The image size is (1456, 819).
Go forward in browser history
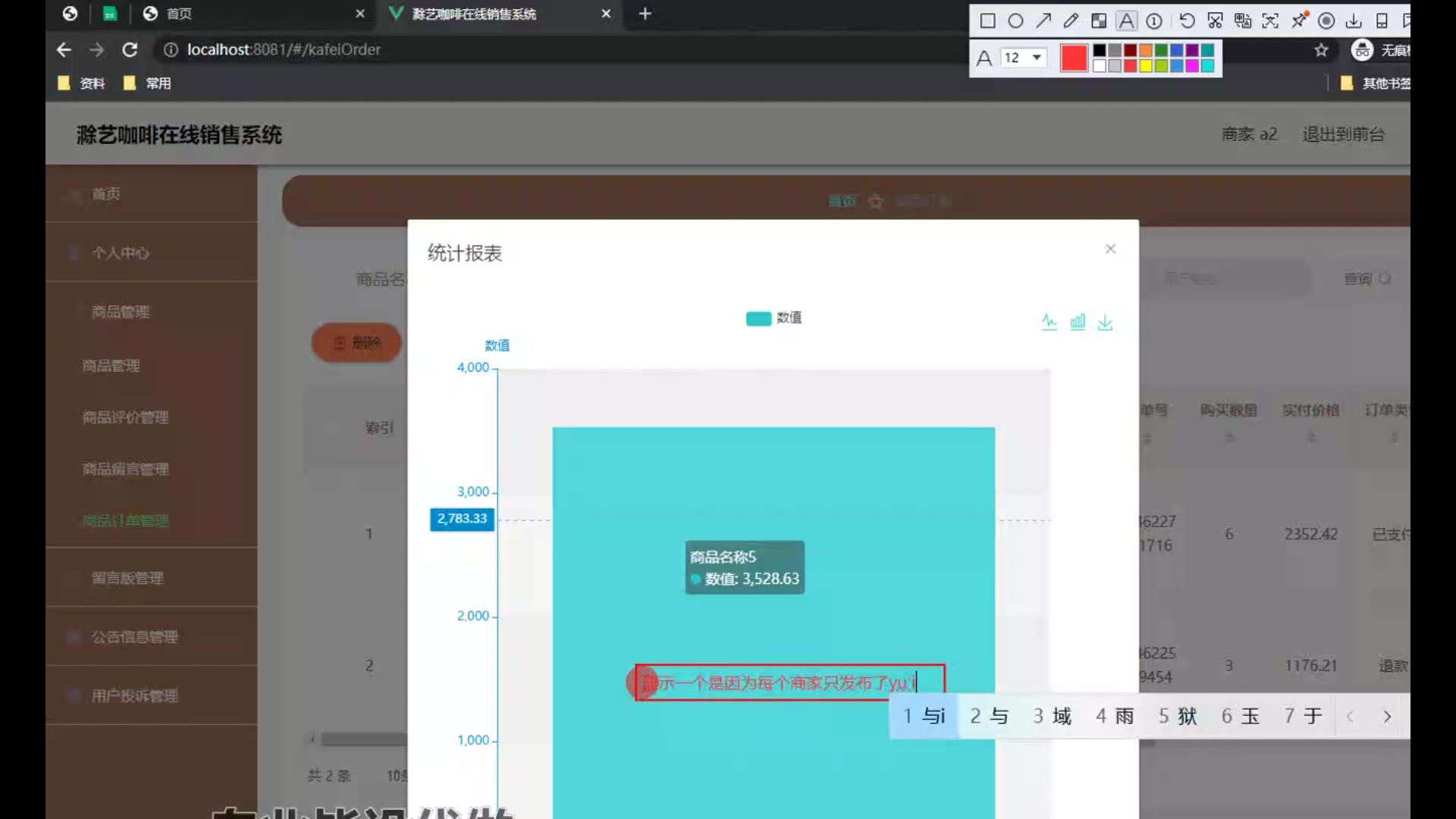96,49
